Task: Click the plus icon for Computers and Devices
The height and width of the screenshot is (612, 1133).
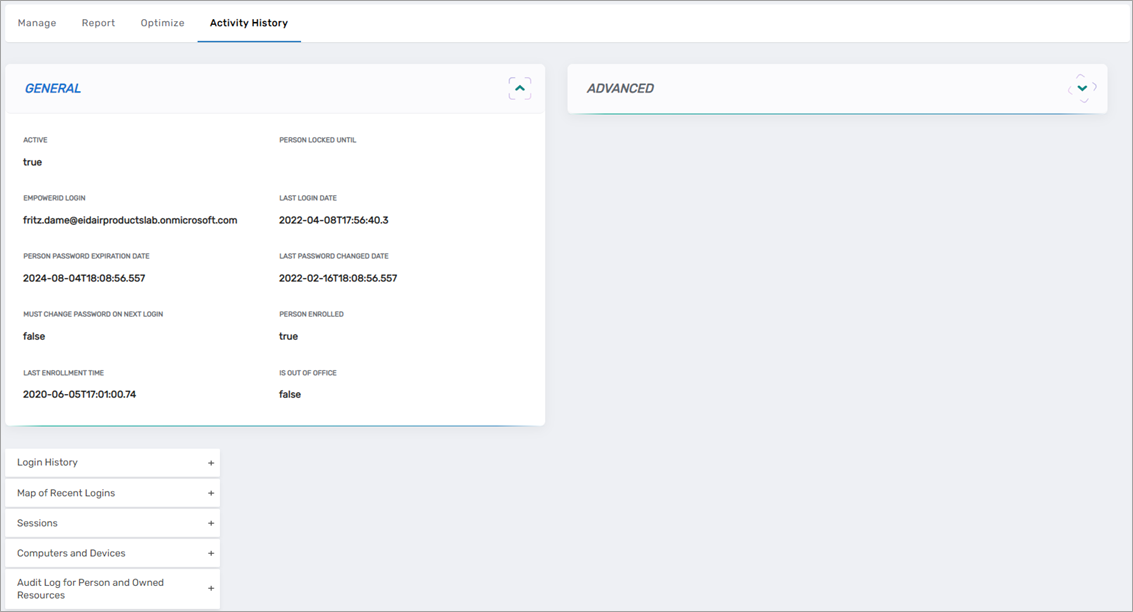Action: coord(210,552)
